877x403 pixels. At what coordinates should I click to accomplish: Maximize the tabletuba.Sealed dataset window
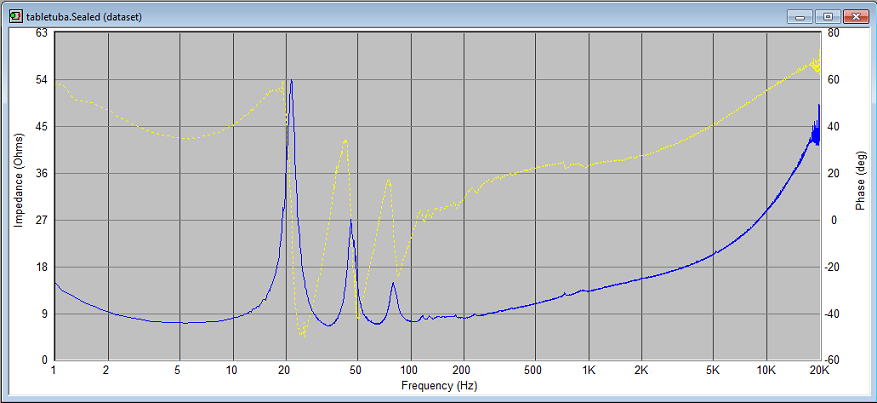827,16
